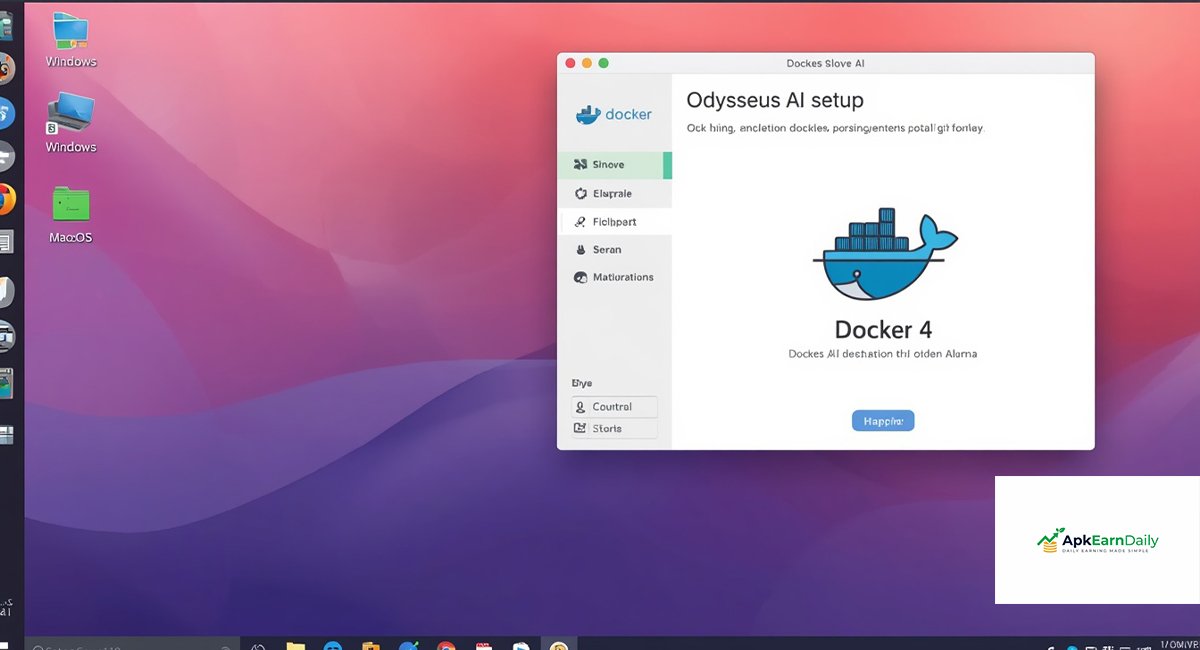This screenshot has height=650, width=1200.
Task: Click the 'Dockes AI deshation' caption text
Action: tap(883, 354)
